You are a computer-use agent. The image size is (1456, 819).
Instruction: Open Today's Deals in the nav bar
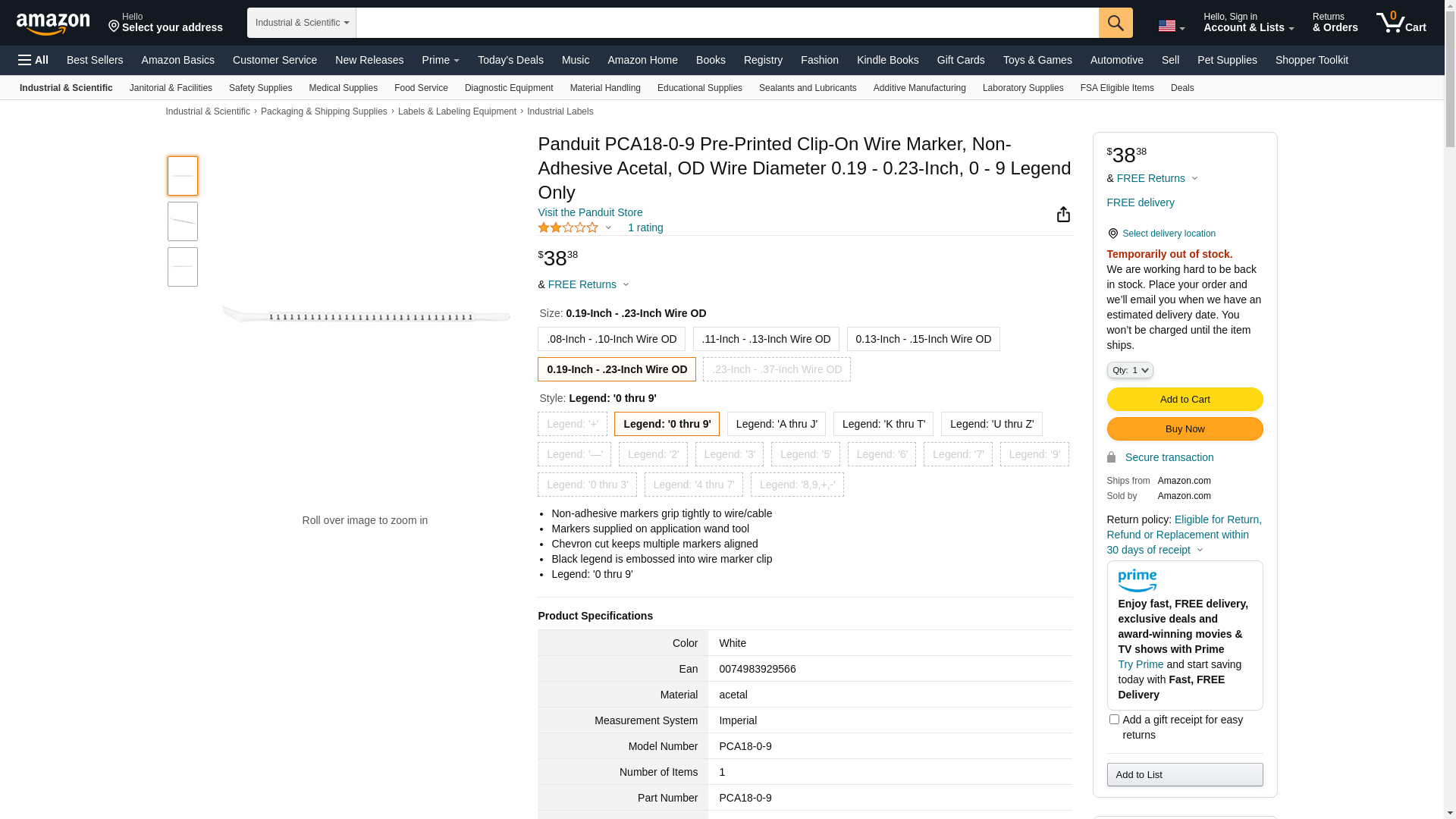510,60
